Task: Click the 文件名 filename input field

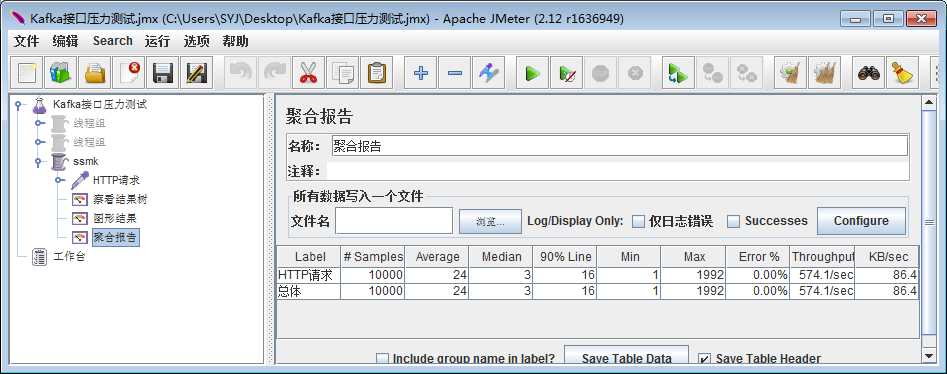Action: (394, 221)
